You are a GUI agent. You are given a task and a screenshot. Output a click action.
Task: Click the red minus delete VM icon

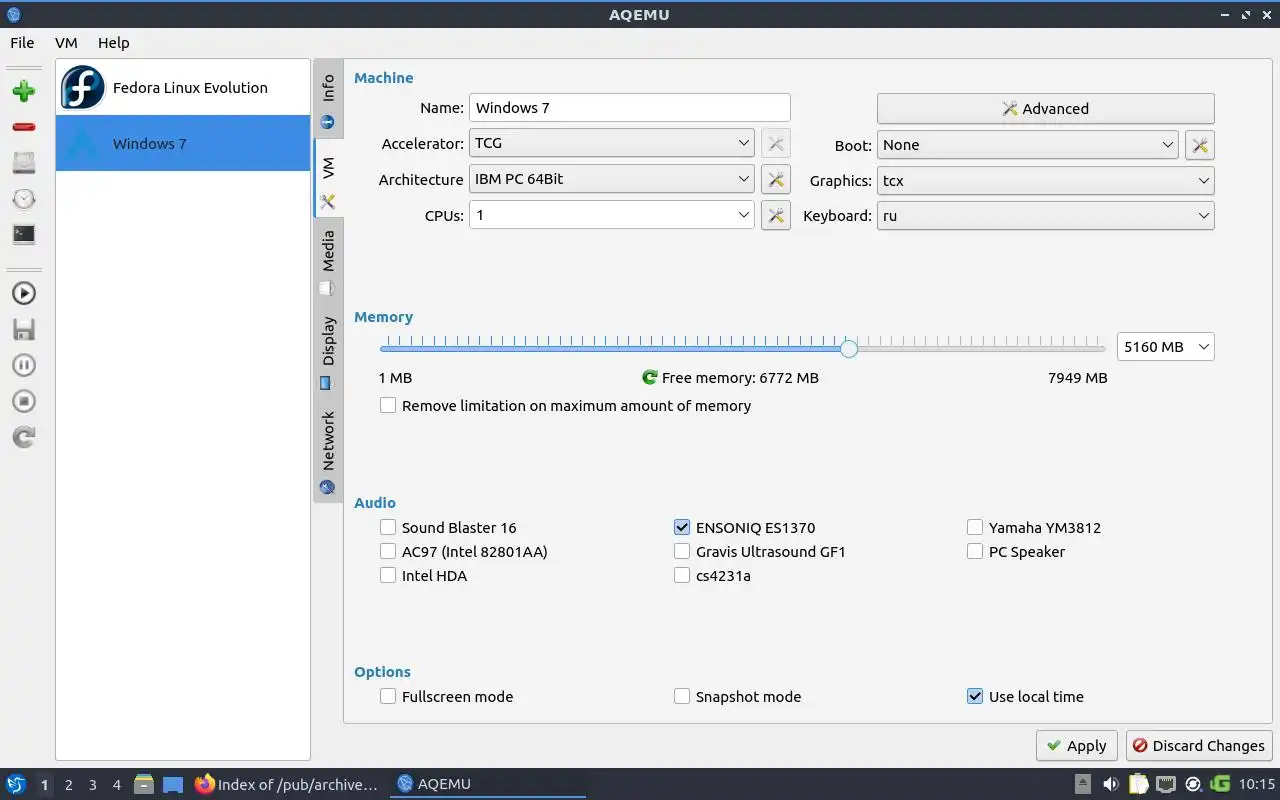coord(24,127)
